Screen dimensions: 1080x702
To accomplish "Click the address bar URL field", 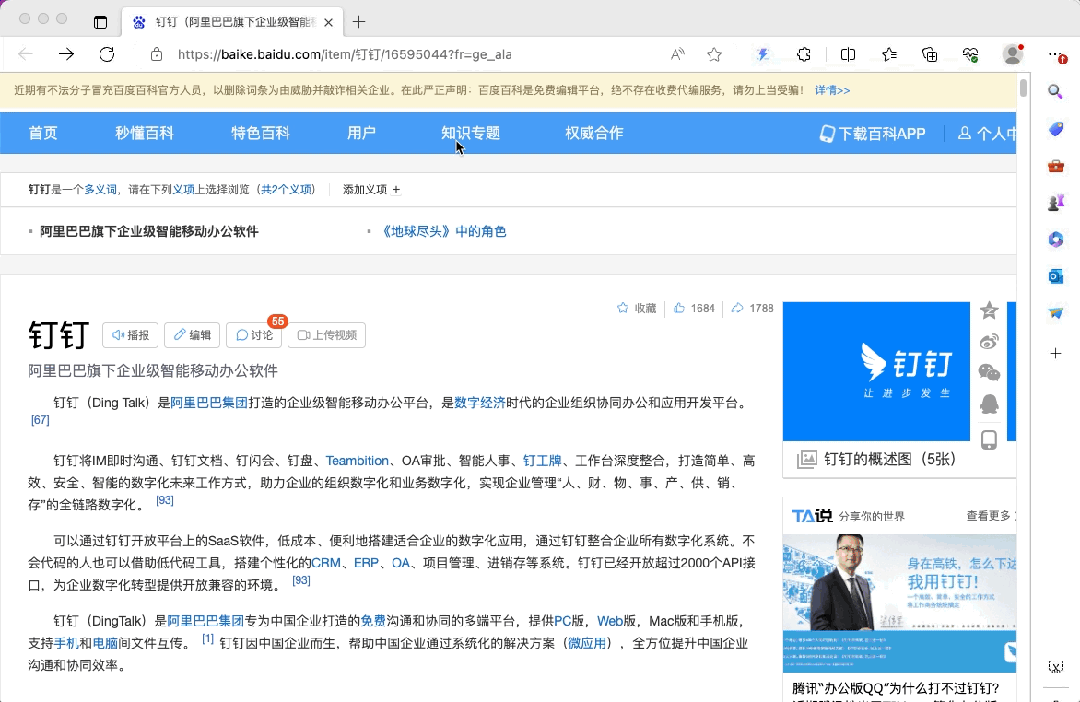I will (344, 54).
